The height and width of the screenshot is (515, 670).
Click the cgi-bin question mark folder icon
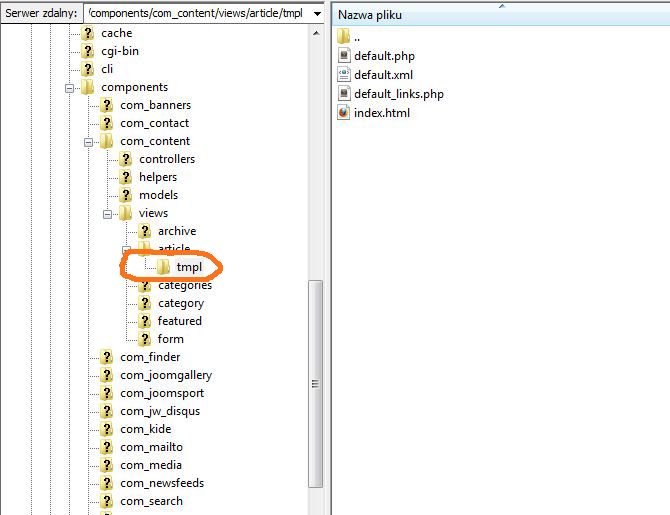(x=88, y=51)
